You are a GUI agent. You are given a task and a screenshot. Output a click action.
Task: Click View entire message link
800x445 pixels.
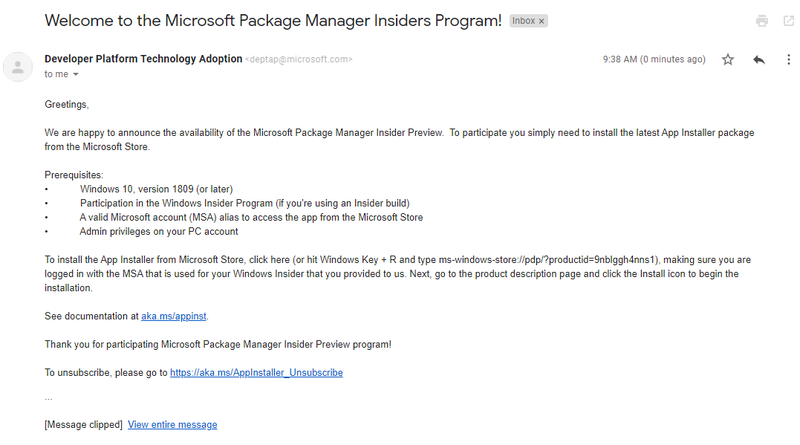click(172, 425)
